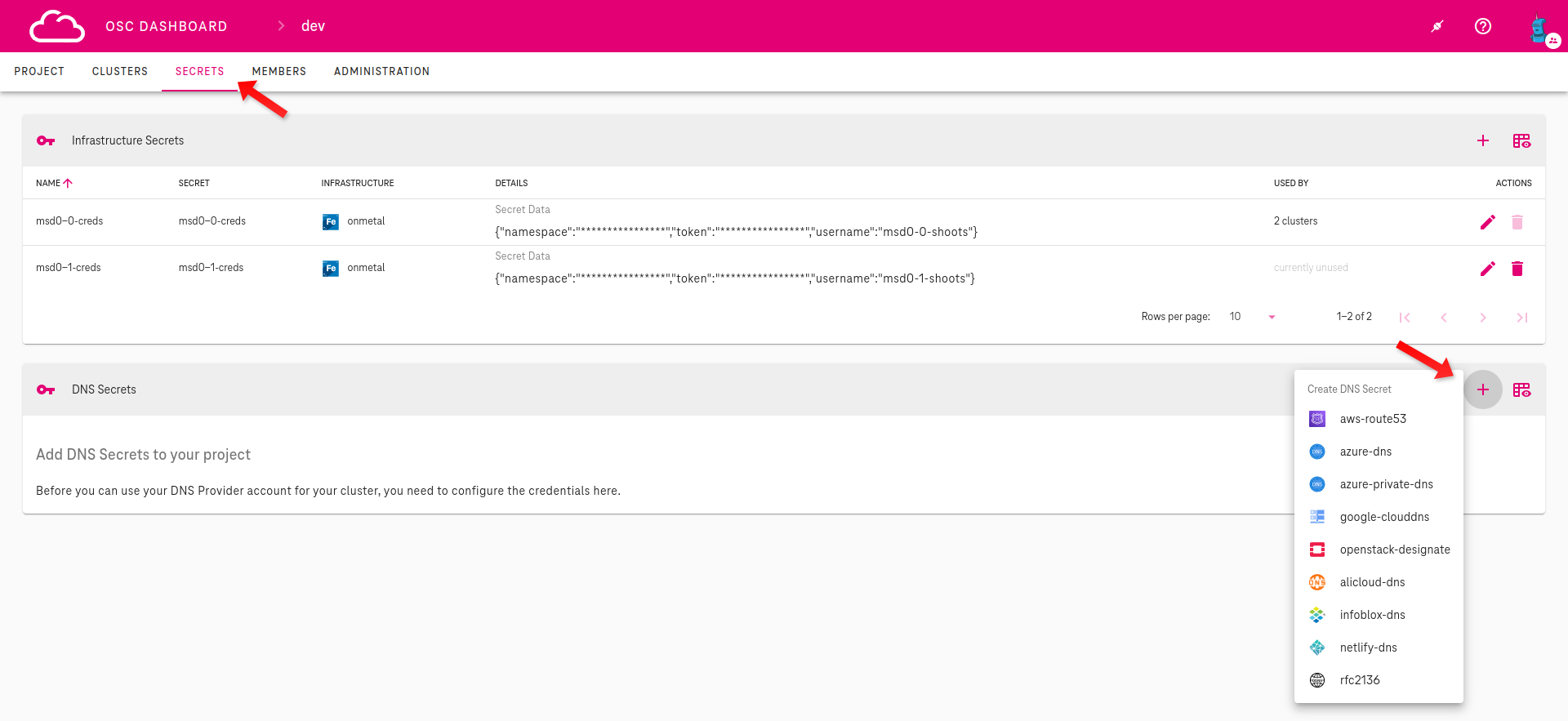Click the dev project breadcrumb
Image resolution: width=1568 pixels, height=721 pixels.
click(x=313, y=26)
